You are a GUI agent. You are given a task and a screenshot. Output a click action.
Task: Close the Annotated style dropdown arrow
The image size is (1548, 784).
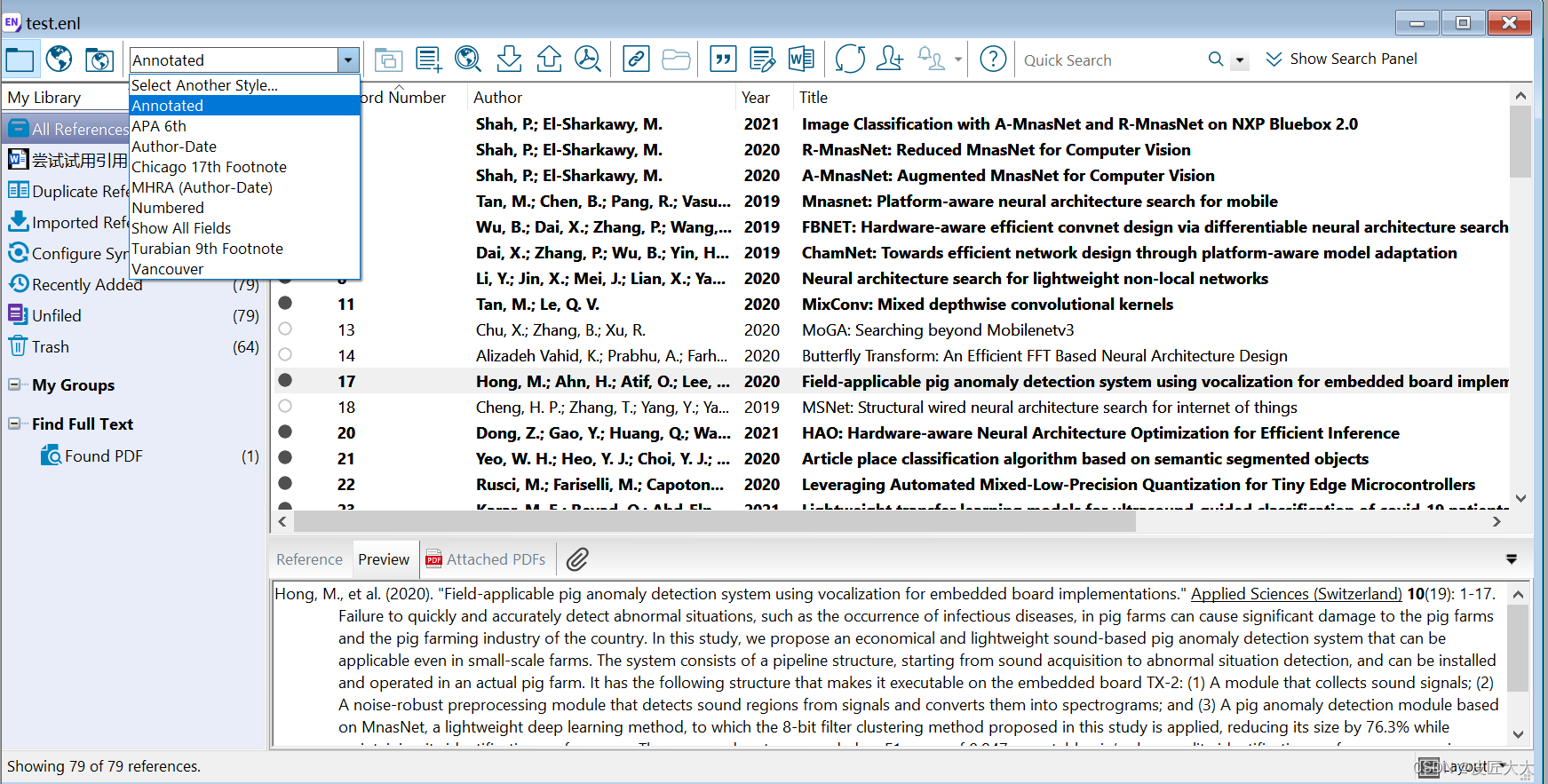348,60
